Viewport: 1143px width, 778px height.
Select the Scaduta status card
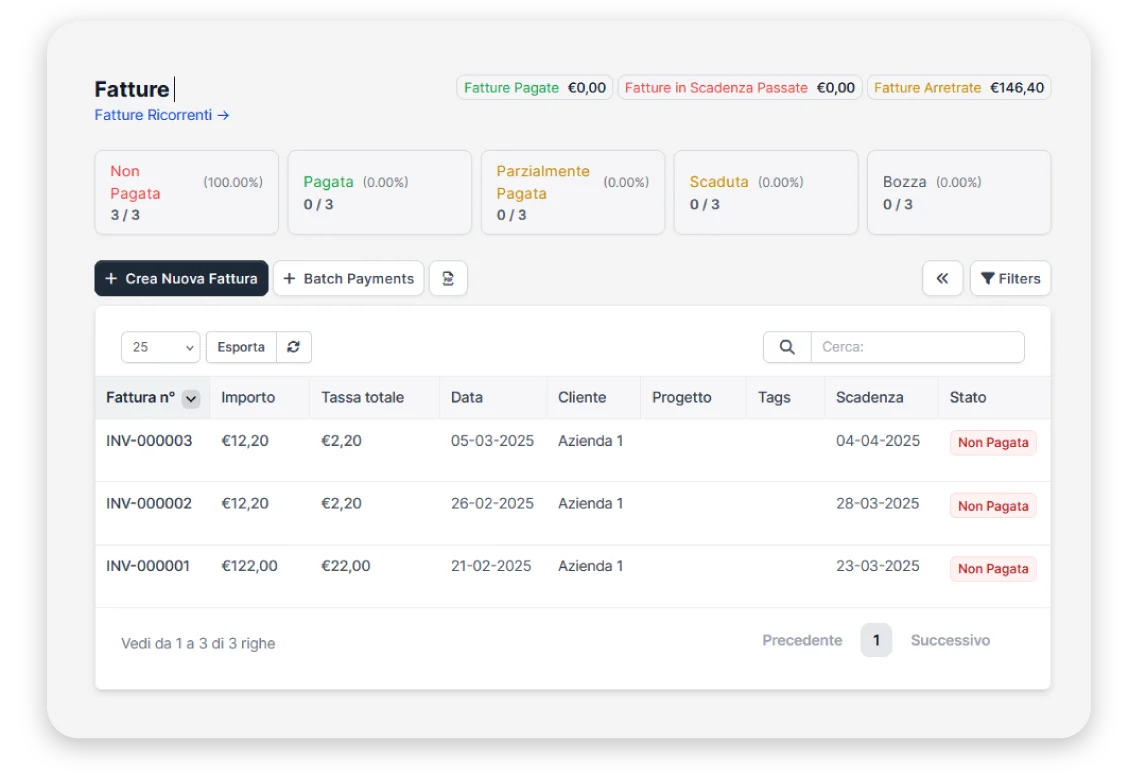point(765,193)
